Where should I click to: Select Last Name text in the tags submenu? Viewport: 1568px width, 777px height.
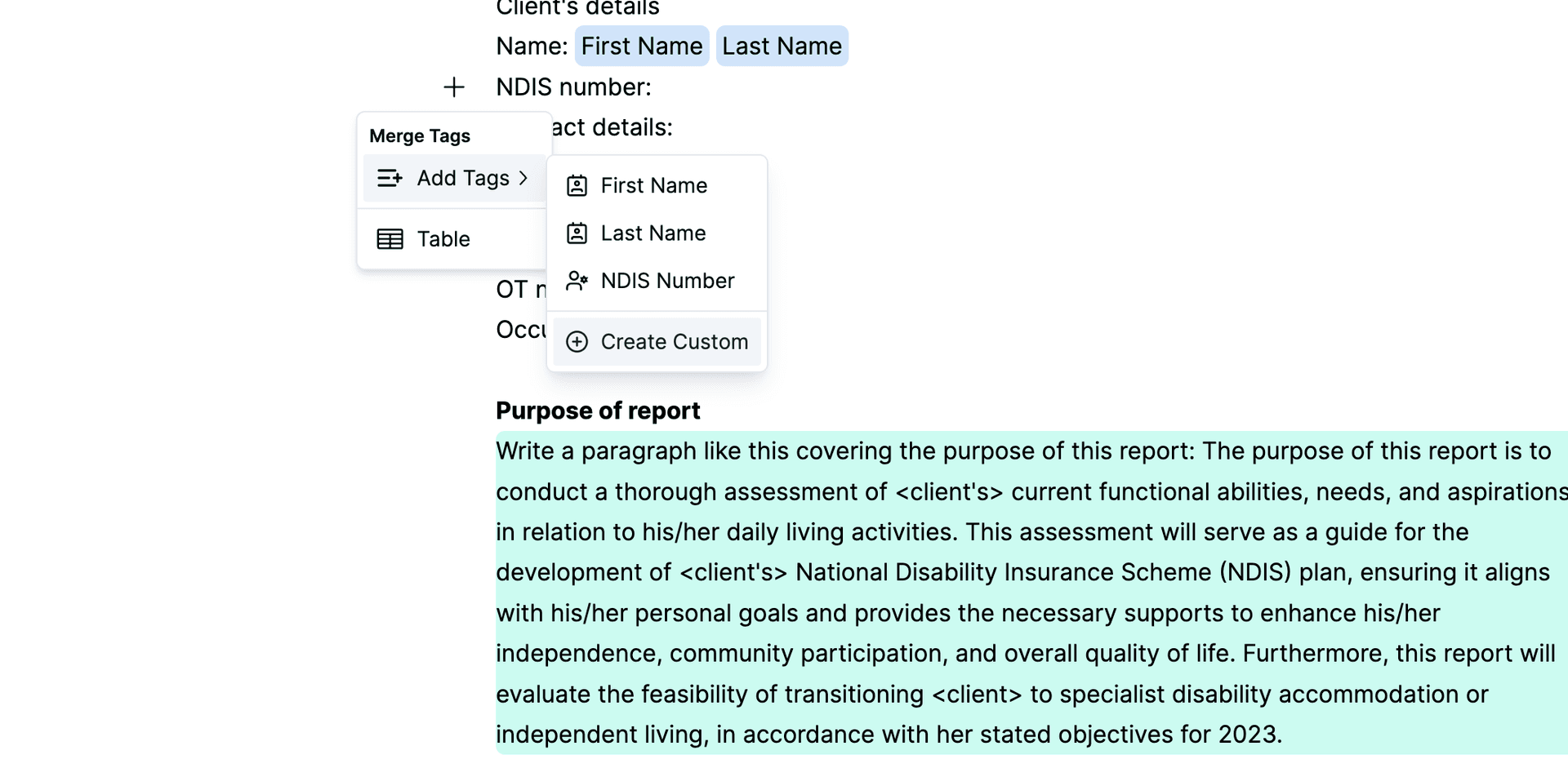point(653,233)
